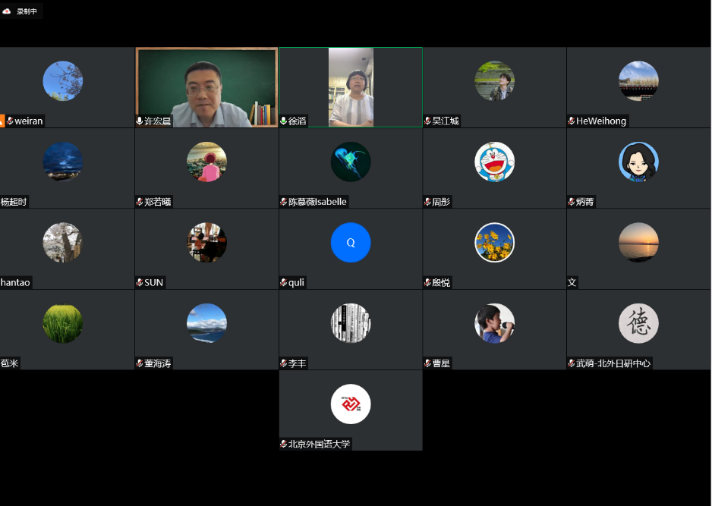Click the sunset avatar in the 文 tile
The width and height of the screenshot is (712, 506).
click(638, 243)
